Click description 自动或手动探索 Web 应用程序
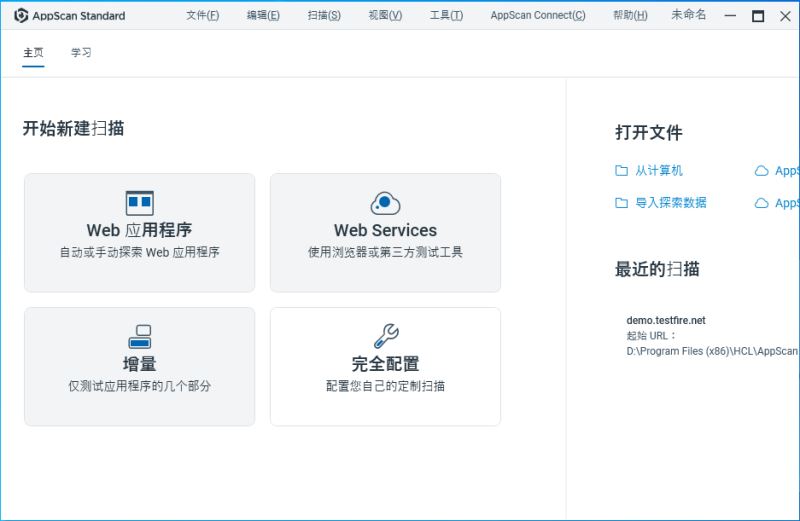This screenshot has width=800, height=521. pos(139,252)
